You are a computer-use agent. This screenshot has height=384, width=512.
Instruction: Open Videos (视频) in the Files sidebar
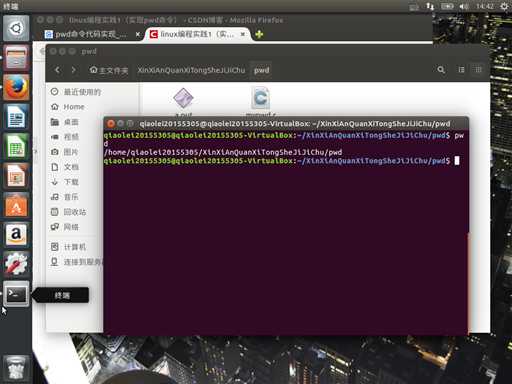65,137
